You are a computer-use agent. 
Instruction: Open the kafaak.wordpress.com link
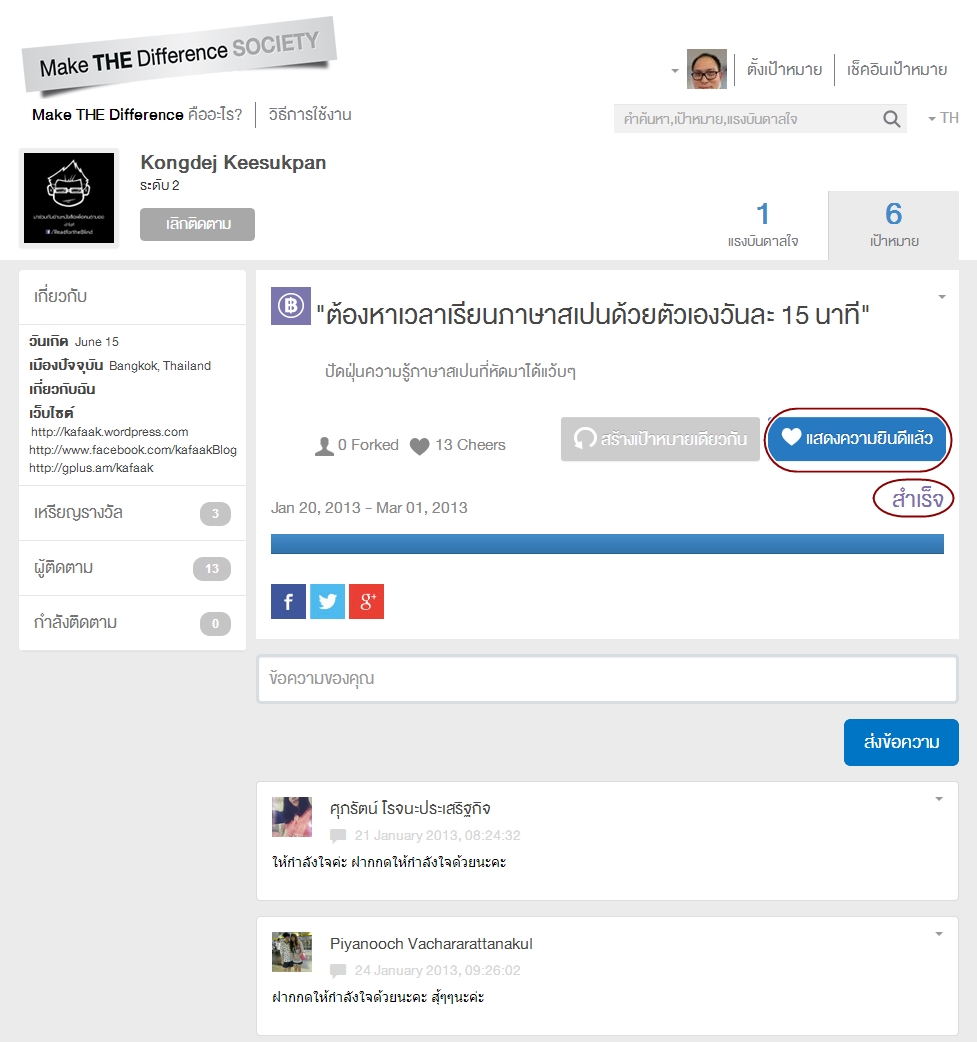tap(110, 432)
